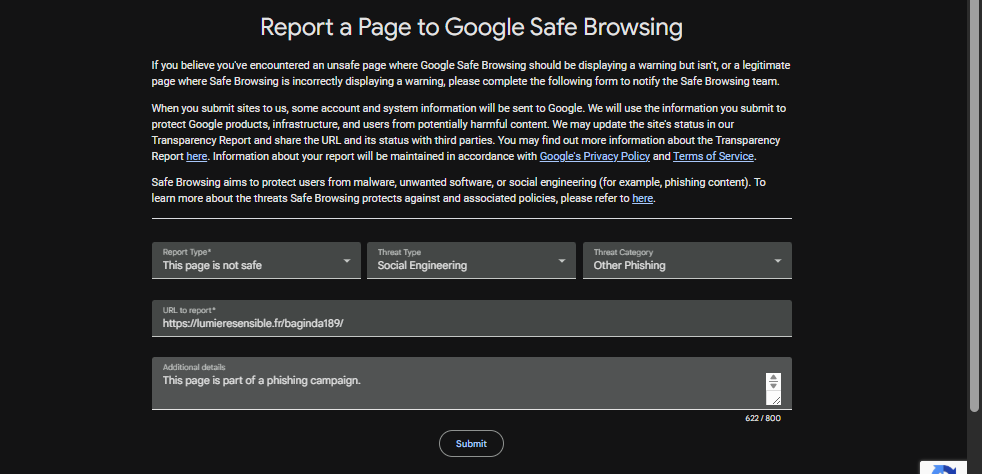The width and height of the screenshot is (982, 474).
Task: Click the resize grip of Additional details box
Action: click(x=775, y=399)
